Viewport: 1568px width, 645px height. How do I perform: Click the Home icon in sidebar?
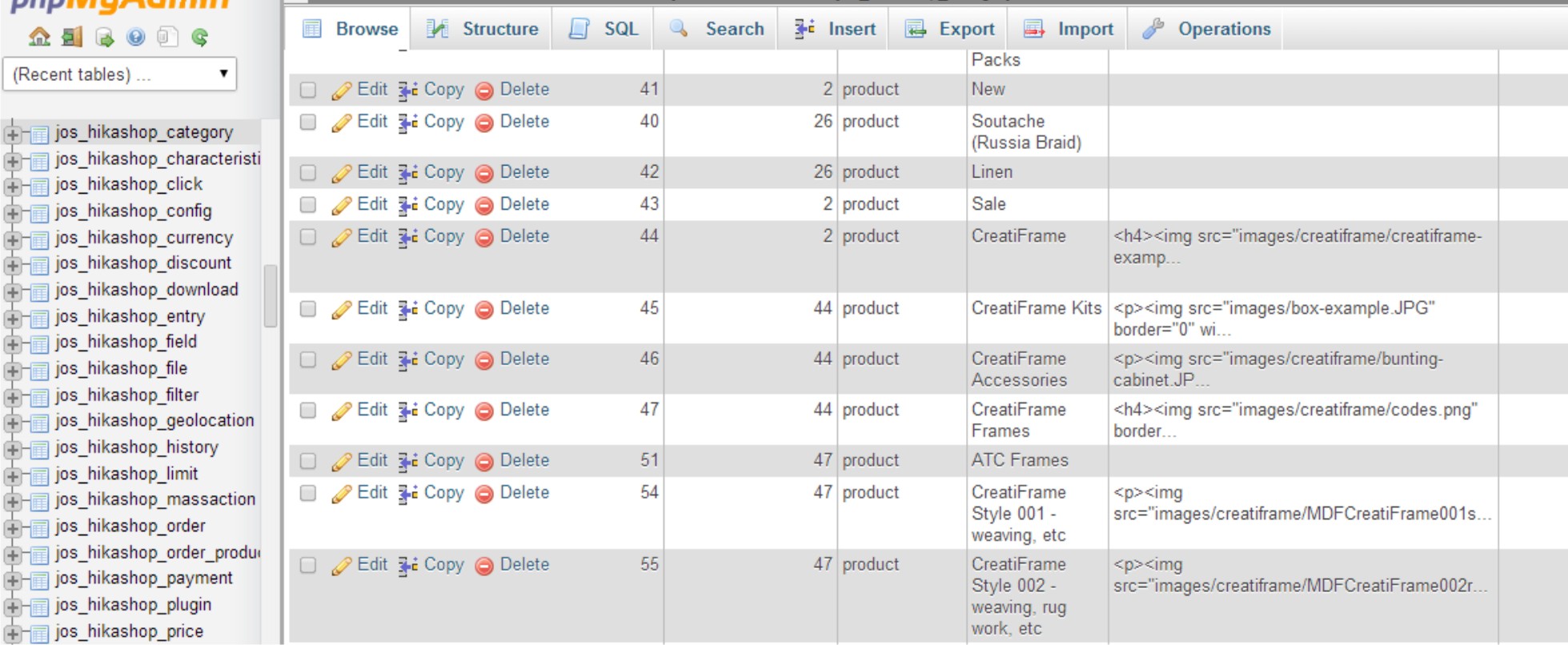[x=39, y=37]
